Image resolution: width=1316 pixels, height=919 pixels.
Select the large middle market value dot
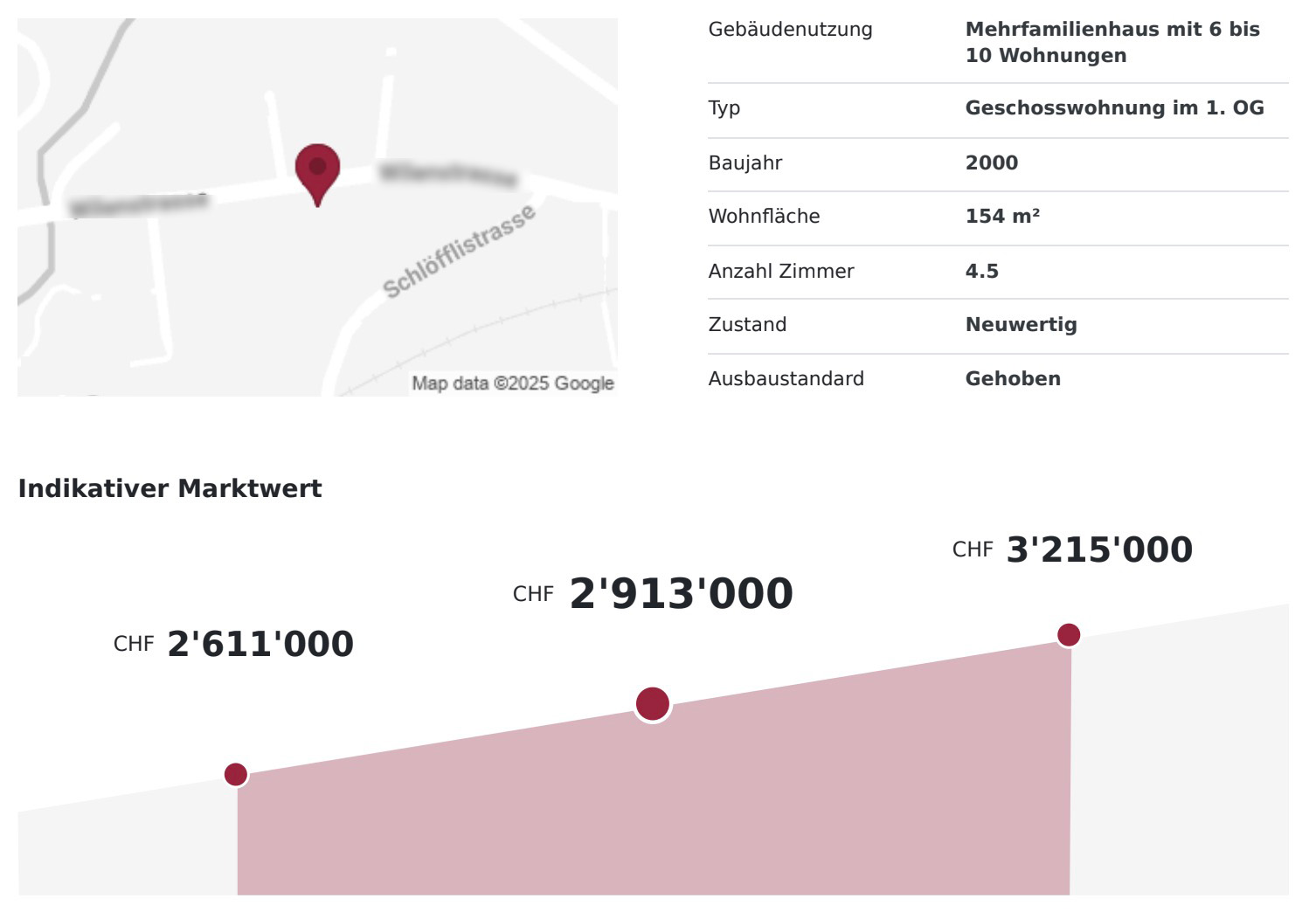[x=652, y=703]
